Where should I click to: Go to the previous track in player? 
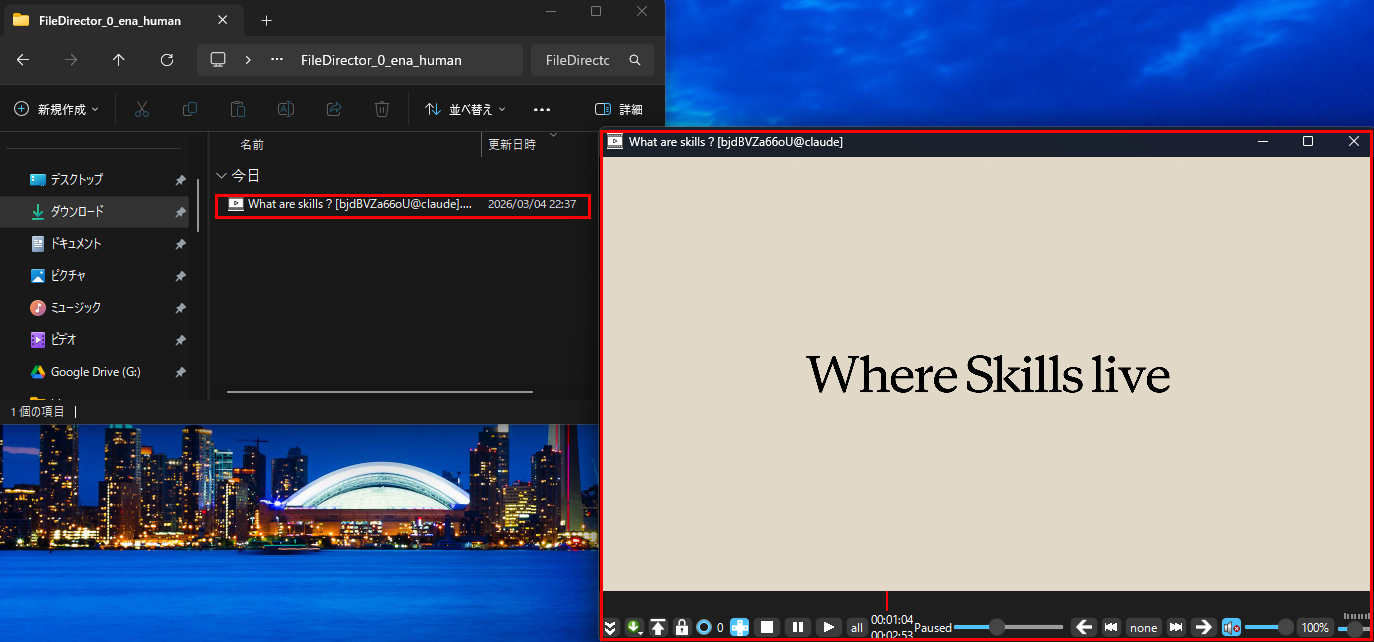[x=1110, y=627]
